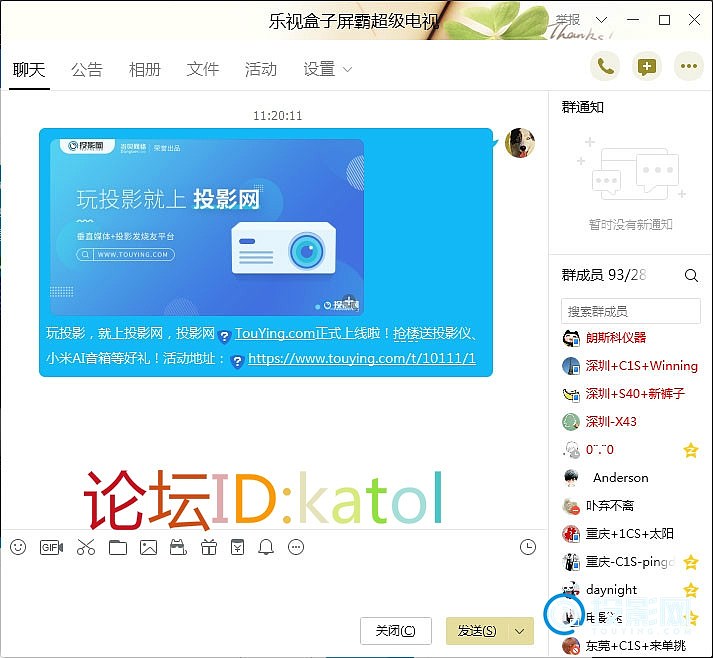Viewport: 713px width, 658px height.
Task: Click the message input text area
Action: tap(273, 587)
